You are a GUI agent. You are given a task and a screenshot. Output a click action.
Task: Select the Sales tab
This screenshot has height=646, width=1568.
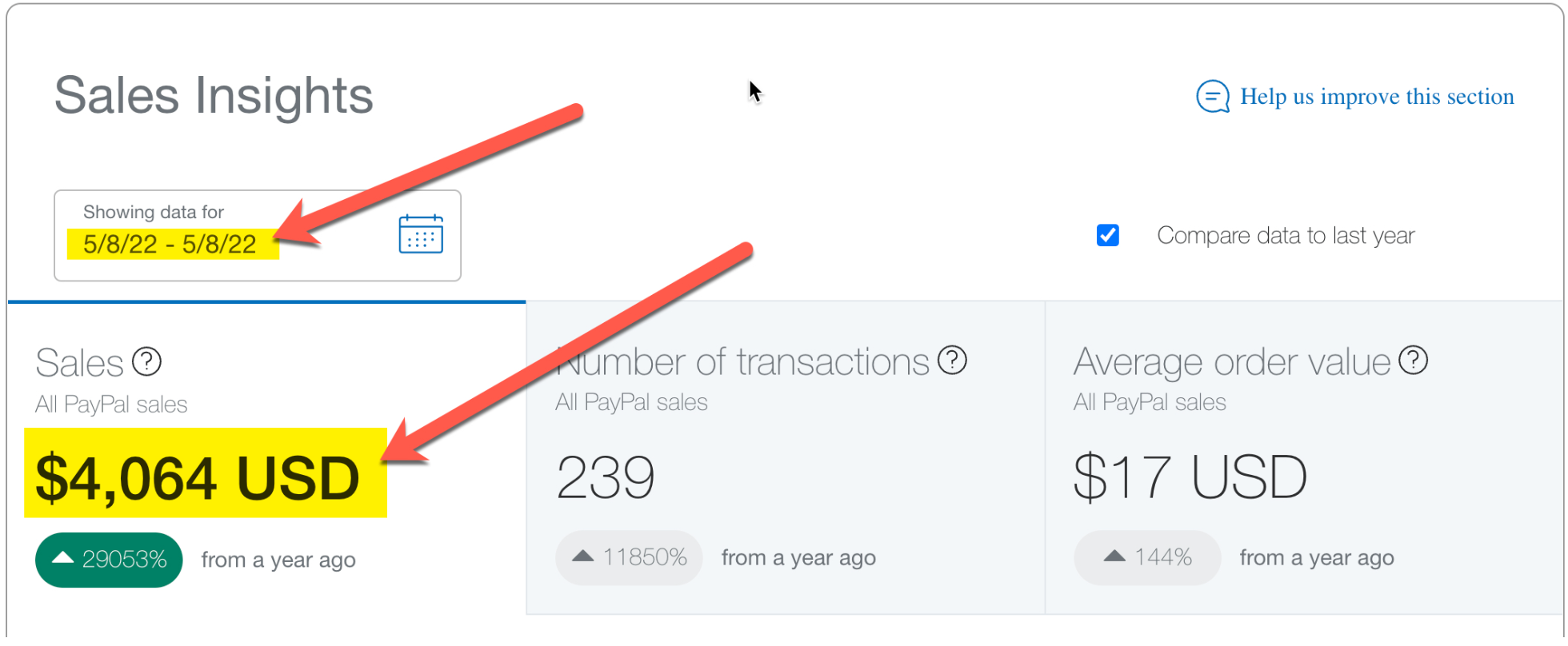click(x=266, y=458)
